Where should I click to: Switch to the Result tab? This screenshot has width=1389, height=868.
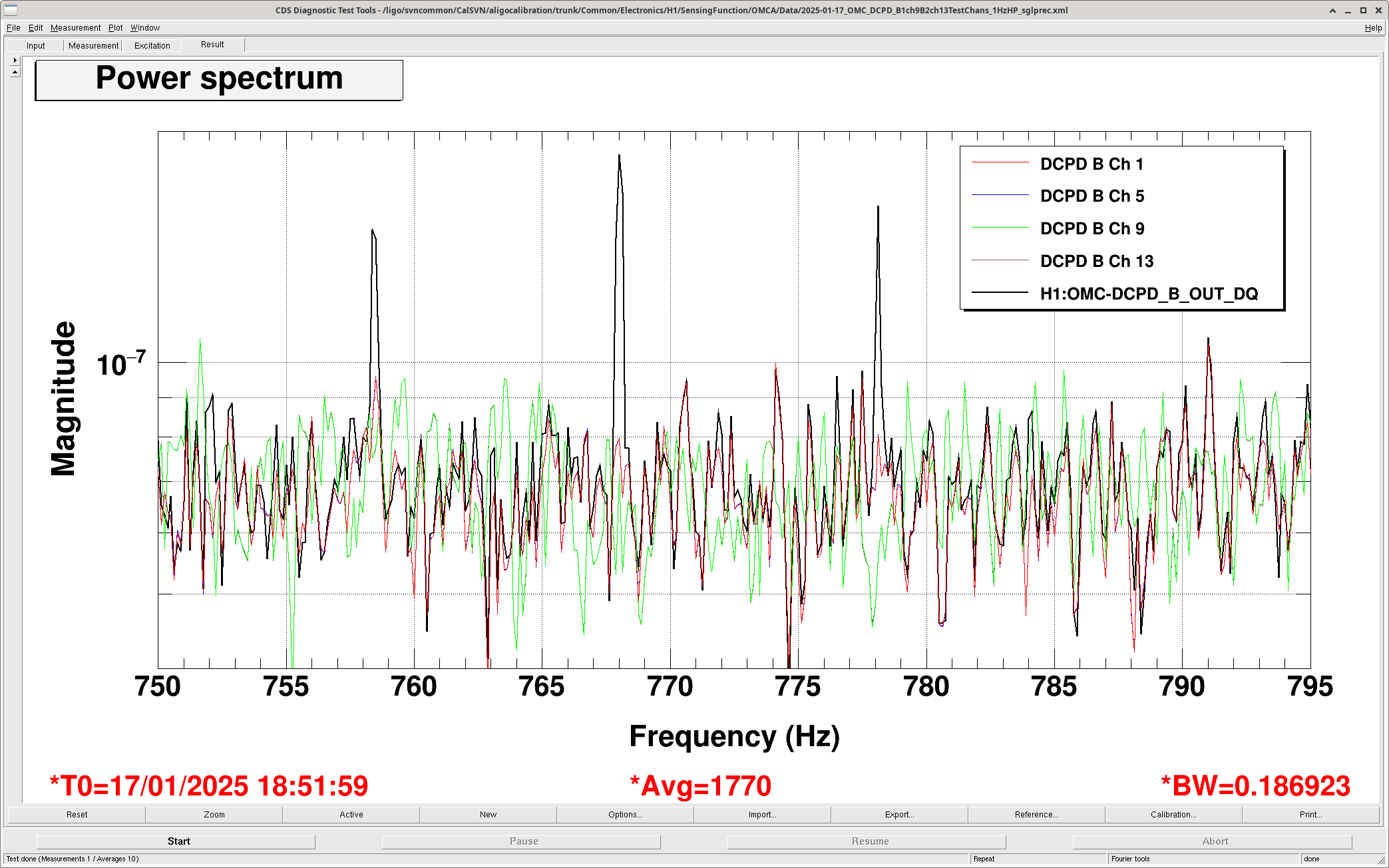tap(212, 45)
